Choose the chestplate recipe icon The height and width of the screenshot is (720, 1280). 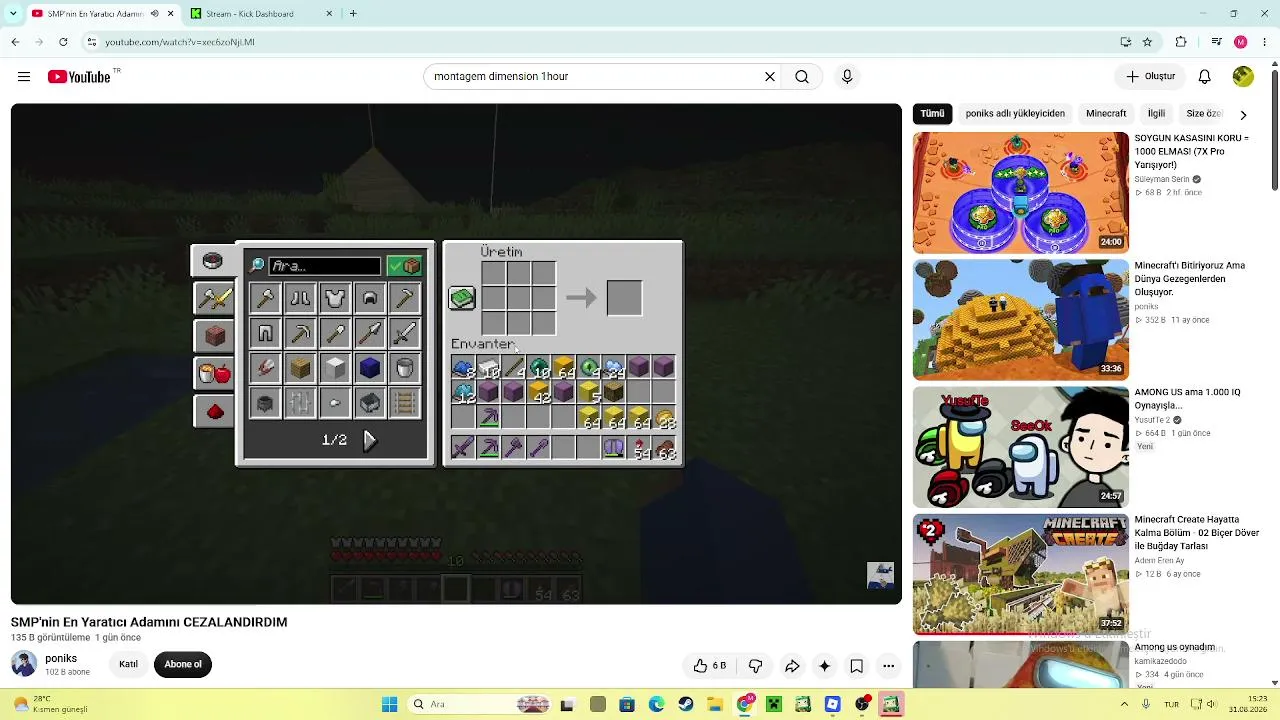pos(335,298)
